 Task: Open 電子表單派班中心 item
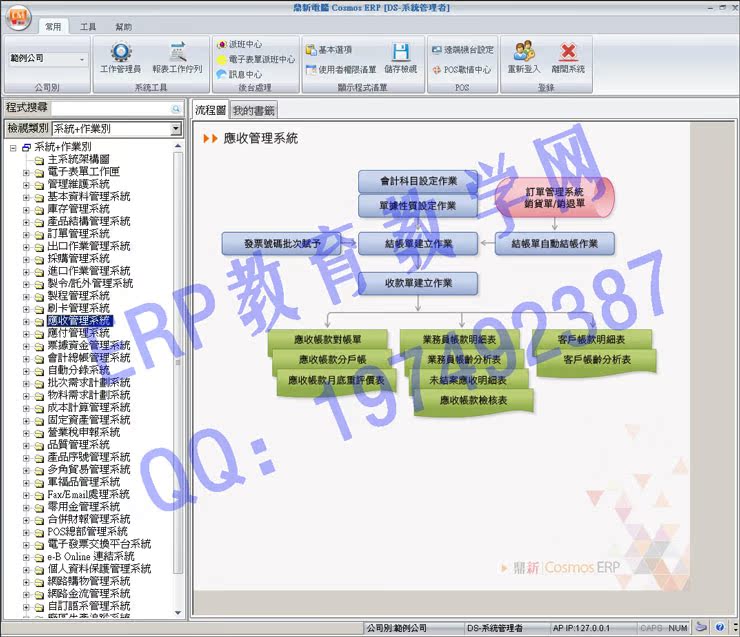[x=256, y=59]
